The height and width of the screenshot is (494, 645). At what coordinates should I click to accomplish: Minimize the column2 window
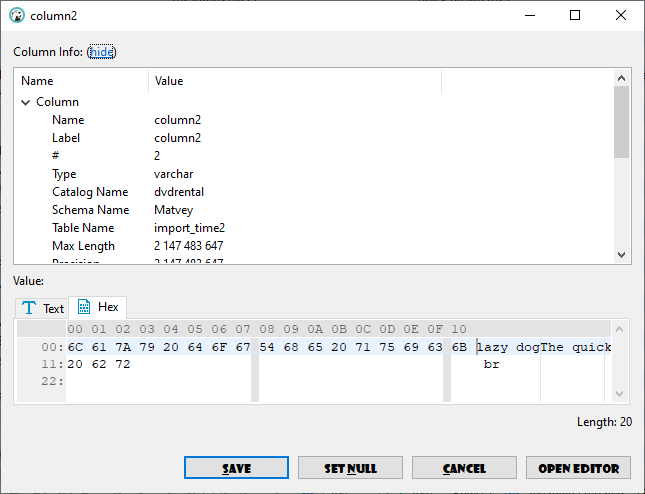pos(530,16)
